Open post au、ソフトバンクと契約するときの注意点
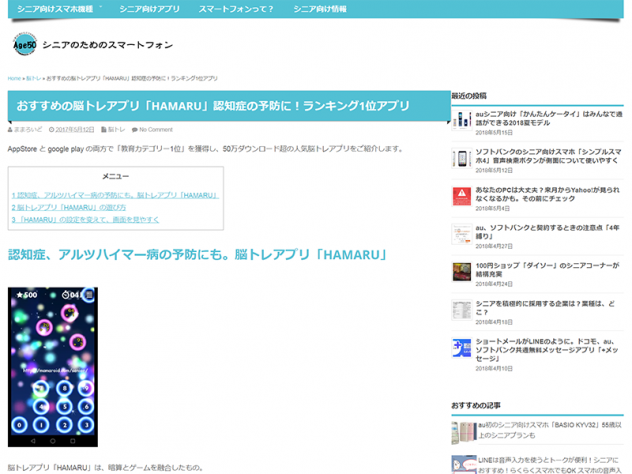The width and height of the screenshot is (632, 474). (x=547, y=232)
